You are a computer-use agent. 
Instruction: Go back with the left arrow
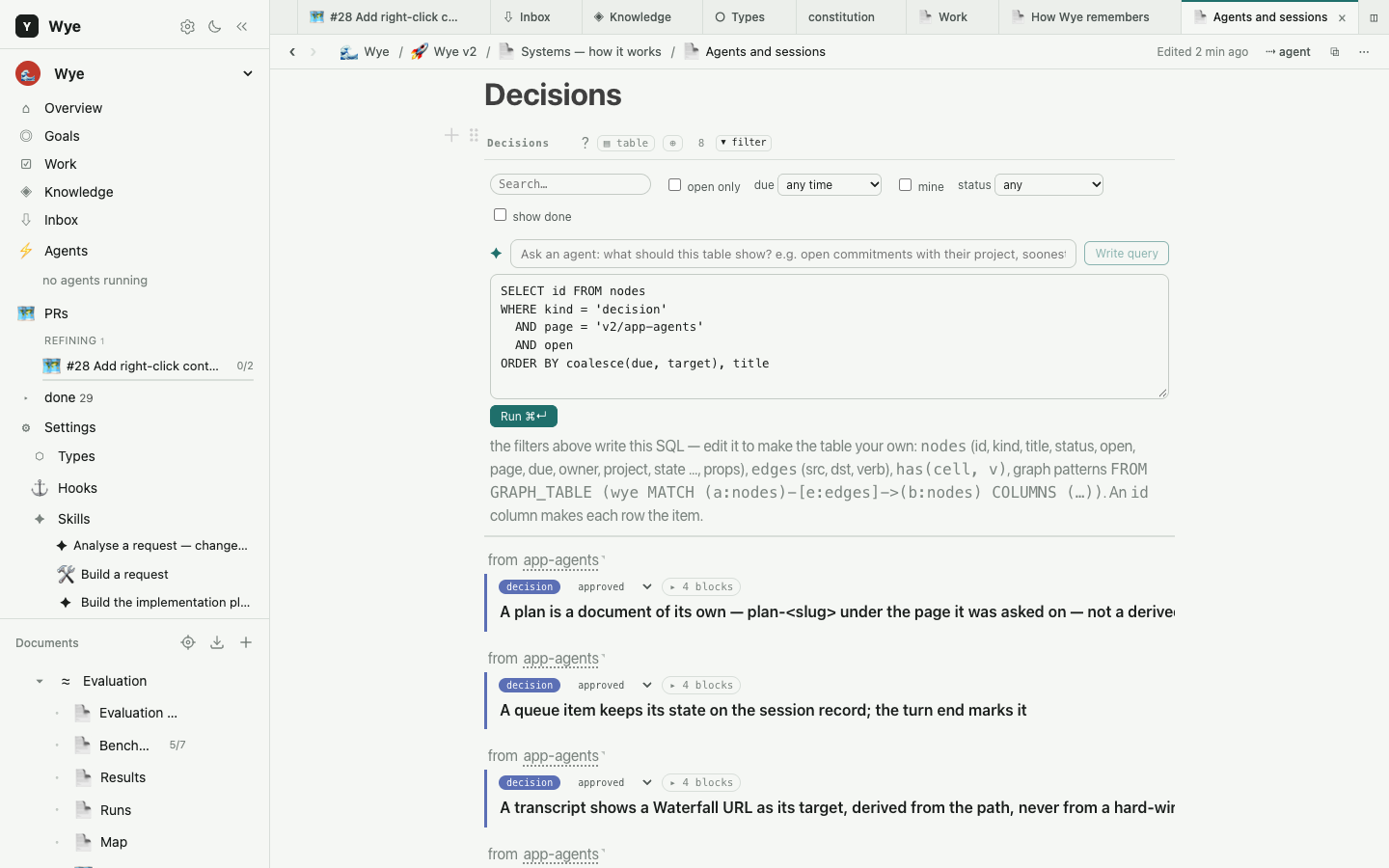click(x=292, y=52)
